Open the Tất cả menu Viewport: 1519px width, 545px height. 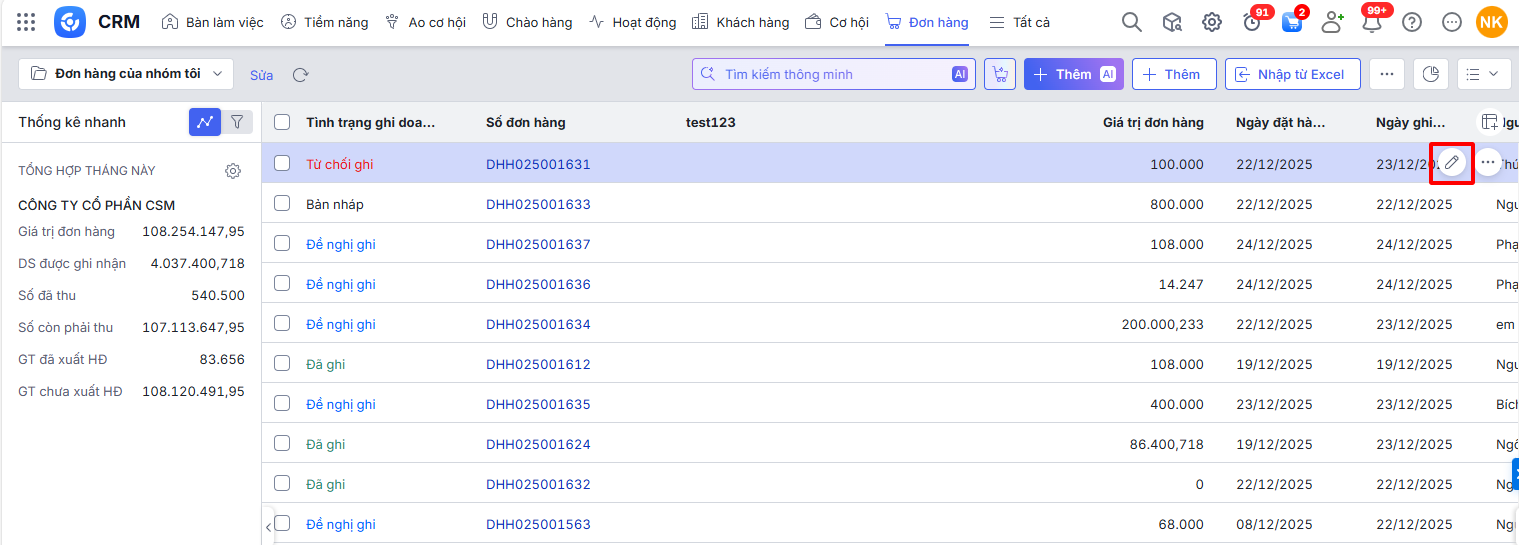pos(1019,22)
